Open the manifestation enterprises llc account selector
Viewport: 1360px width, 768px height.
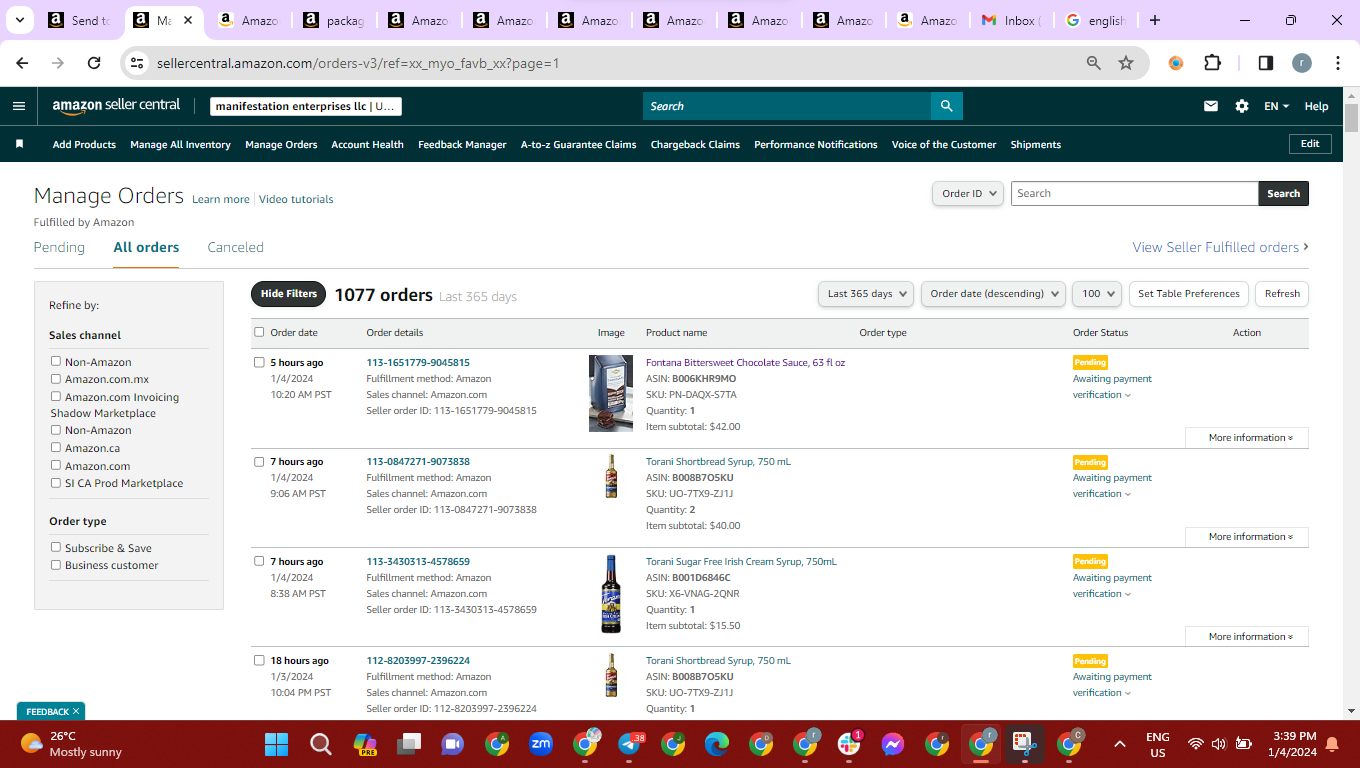(x=306, y=106)
